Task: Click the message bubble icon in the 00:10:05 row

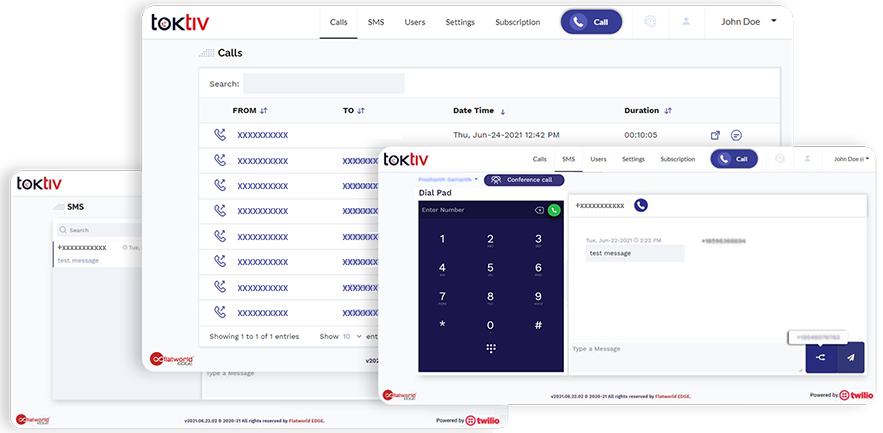Action: [736, 135]
